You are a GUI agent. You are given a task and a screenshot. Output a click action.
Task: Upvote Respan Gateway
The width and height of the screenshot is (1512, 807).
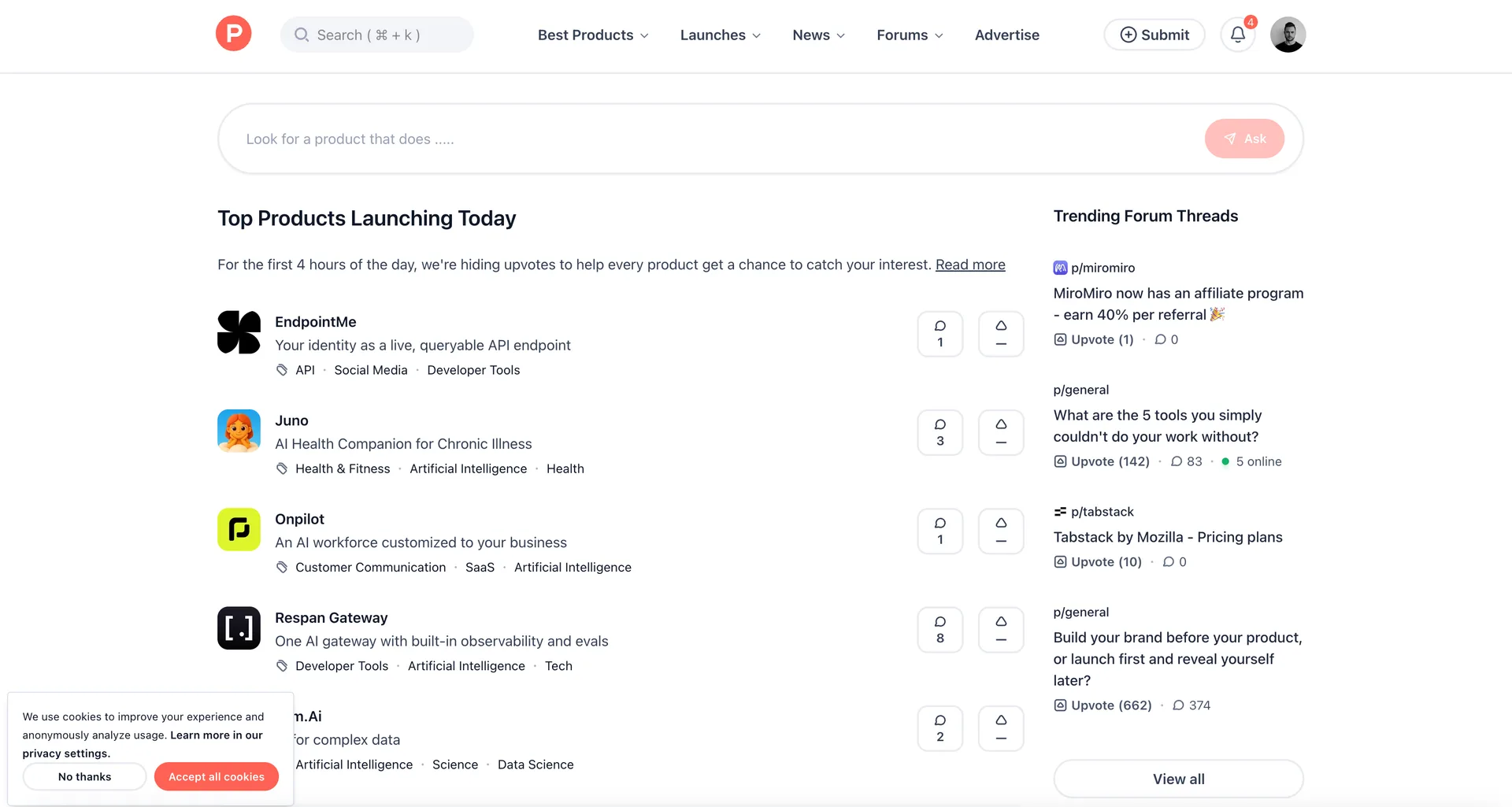pos(1001,630)
